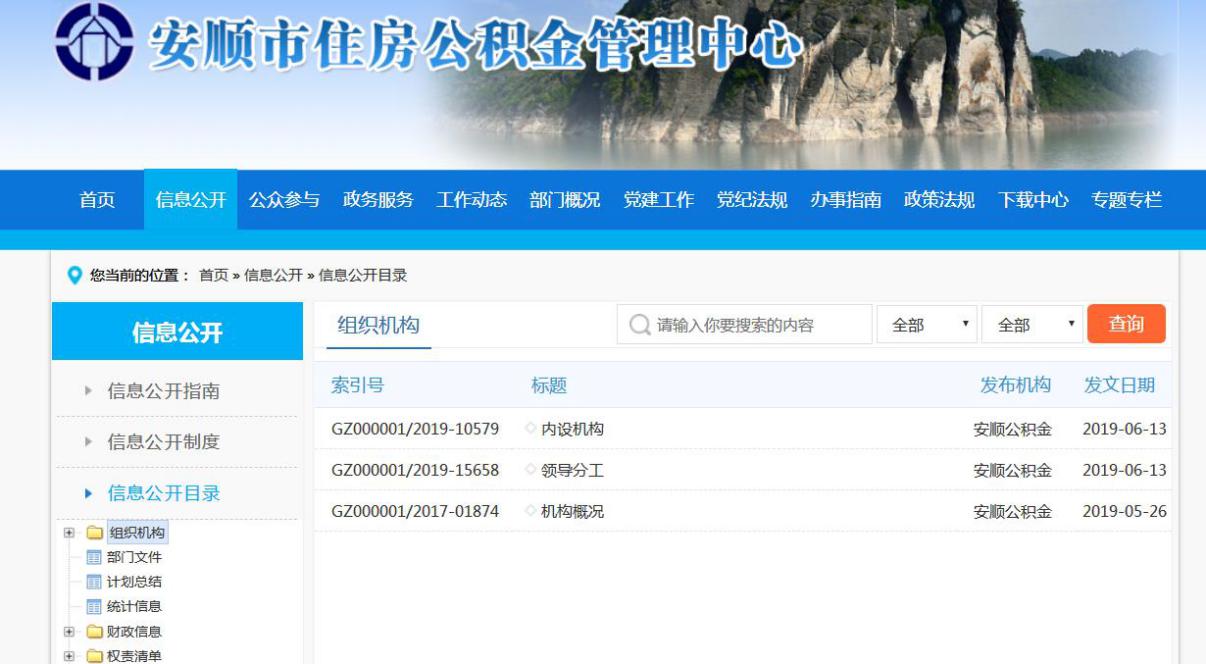
Task: Open the second 全部 dropdown beside 查询
Action: pyautogui.click(x=1033, y=325)
